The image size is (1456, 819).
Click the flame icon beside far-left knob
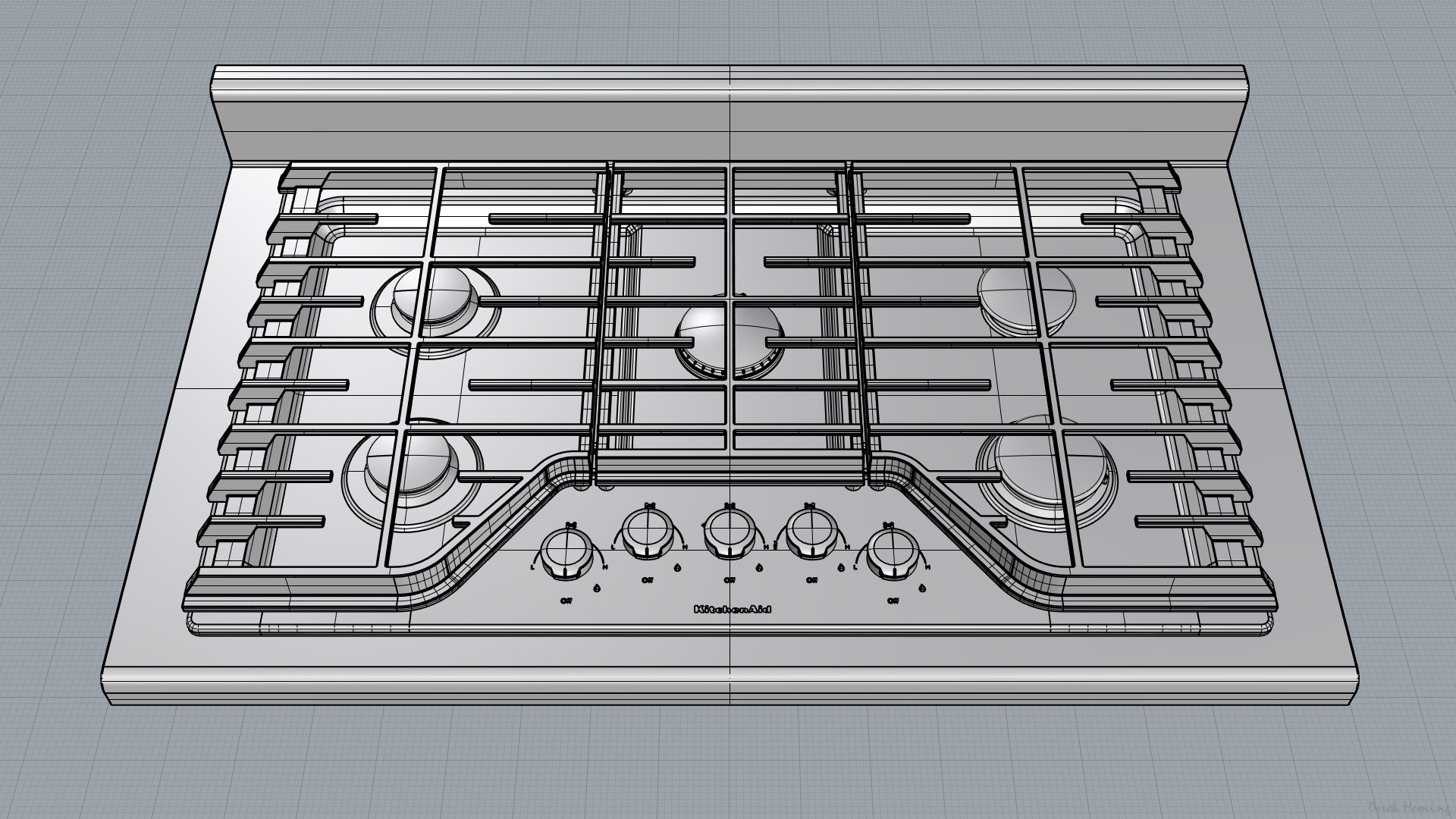pos(597,588)
